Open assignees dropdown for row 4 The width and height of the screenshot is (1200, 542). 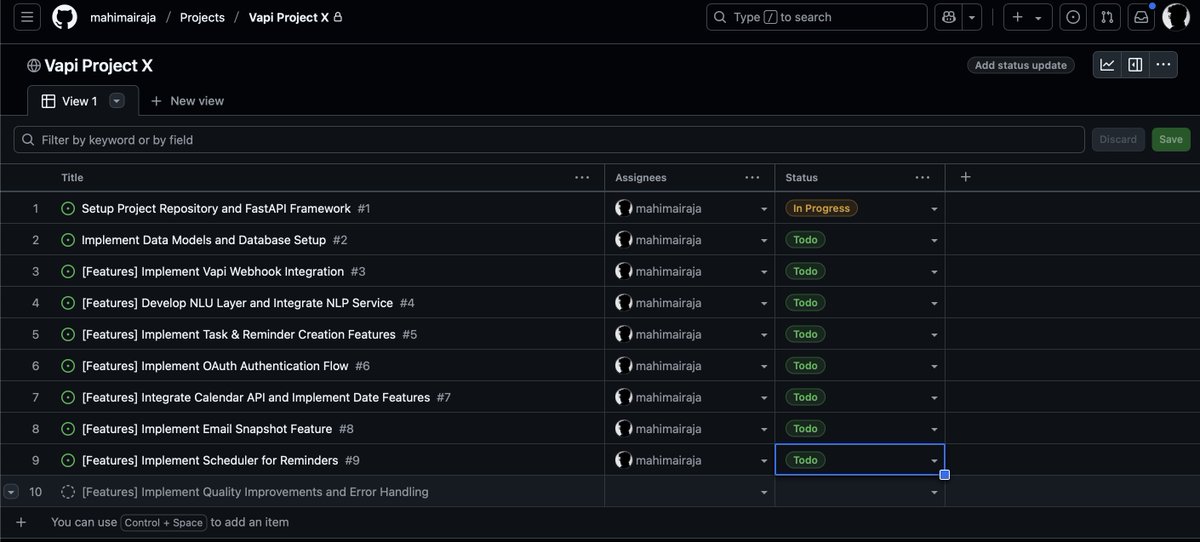click(x=764, y=303)
